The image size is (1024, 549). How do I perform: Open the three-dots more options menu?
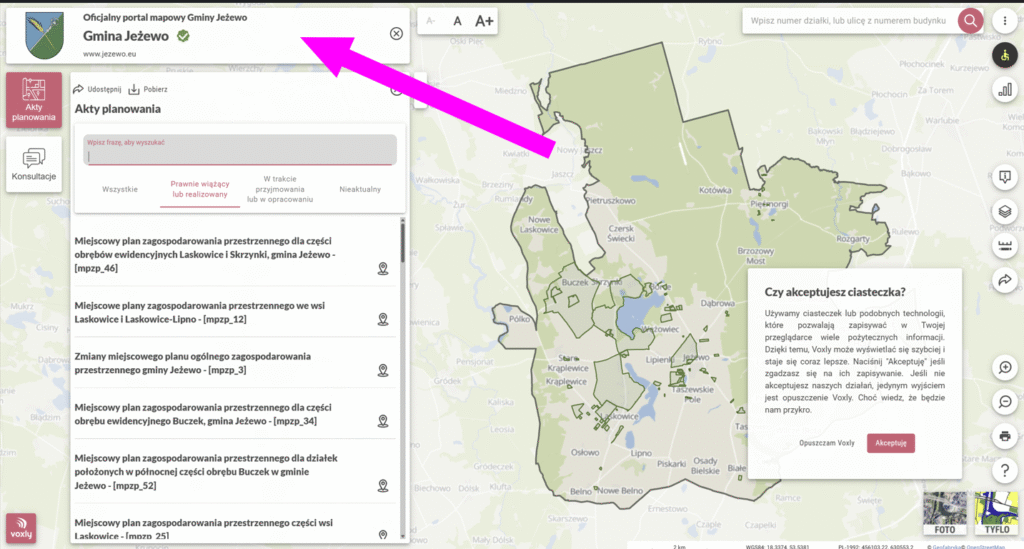1005,21
